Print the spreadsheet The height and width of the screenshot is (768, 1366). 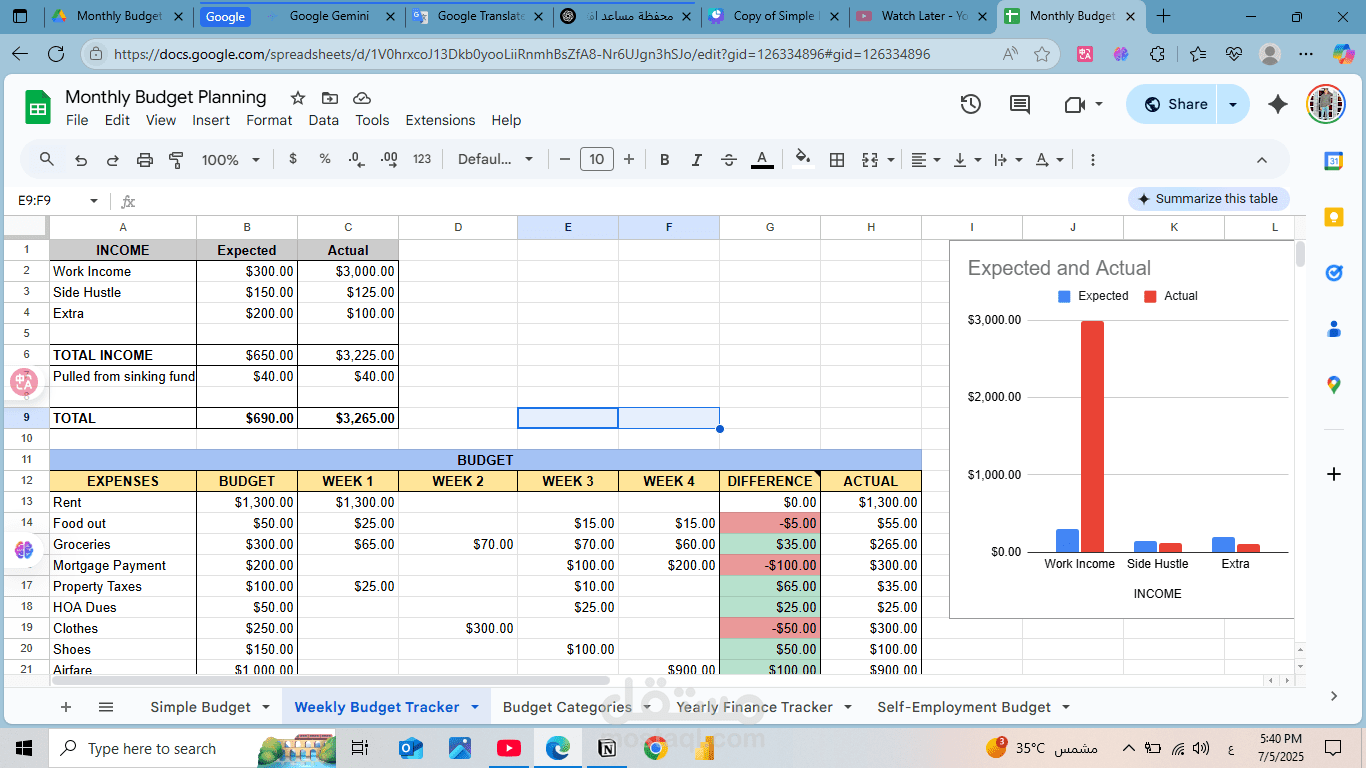[145, 160]
